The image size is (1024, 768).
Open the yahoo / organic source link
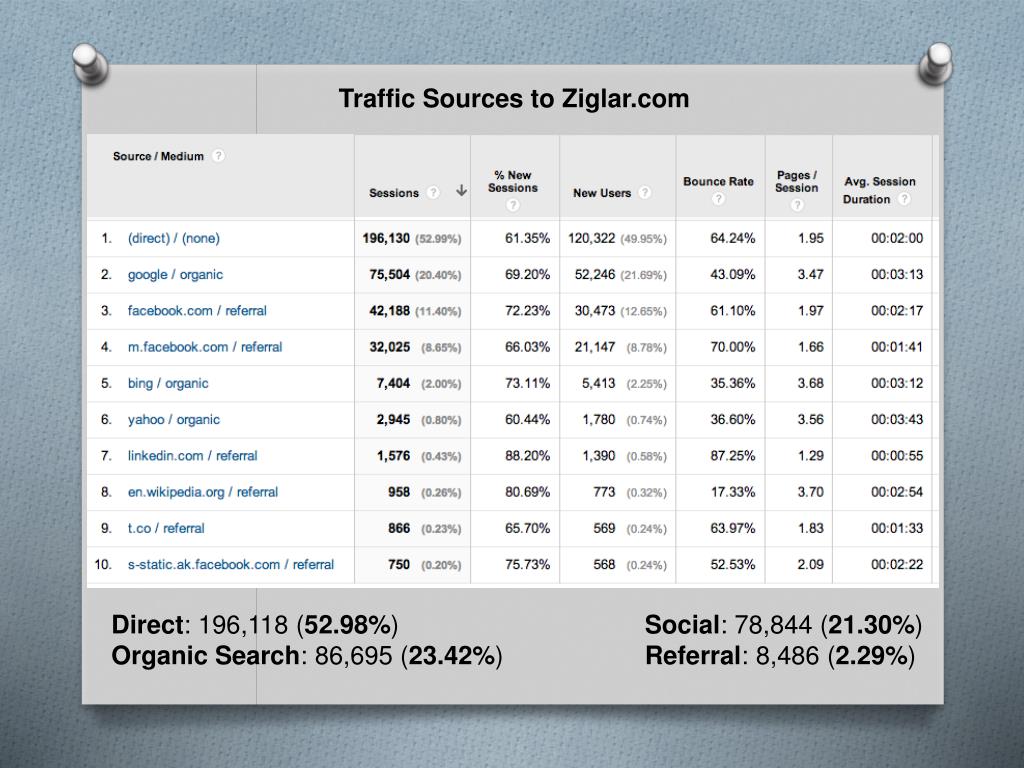pyautogui.click(x=174, y=420)
